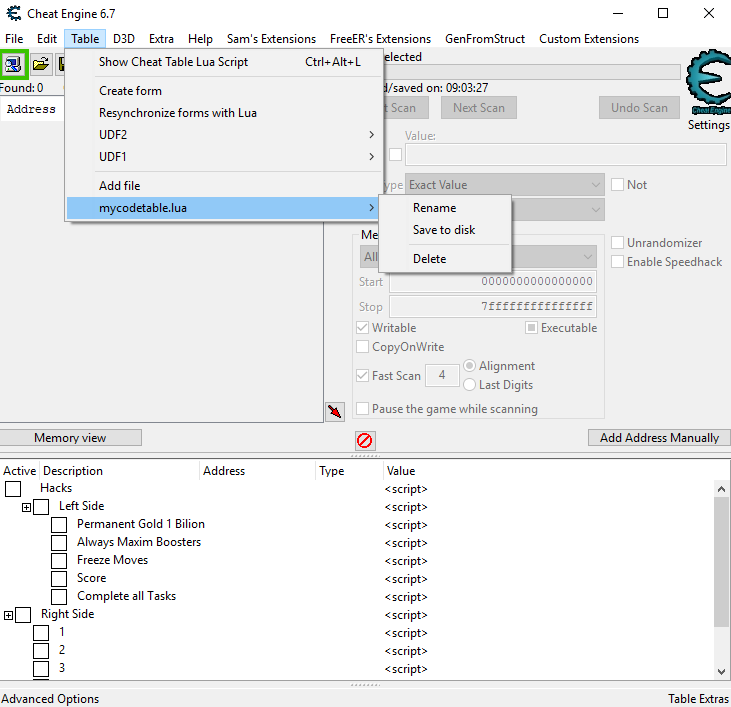Open the Memory view button
Screen dimensions: 731x707
pos(70,438)
